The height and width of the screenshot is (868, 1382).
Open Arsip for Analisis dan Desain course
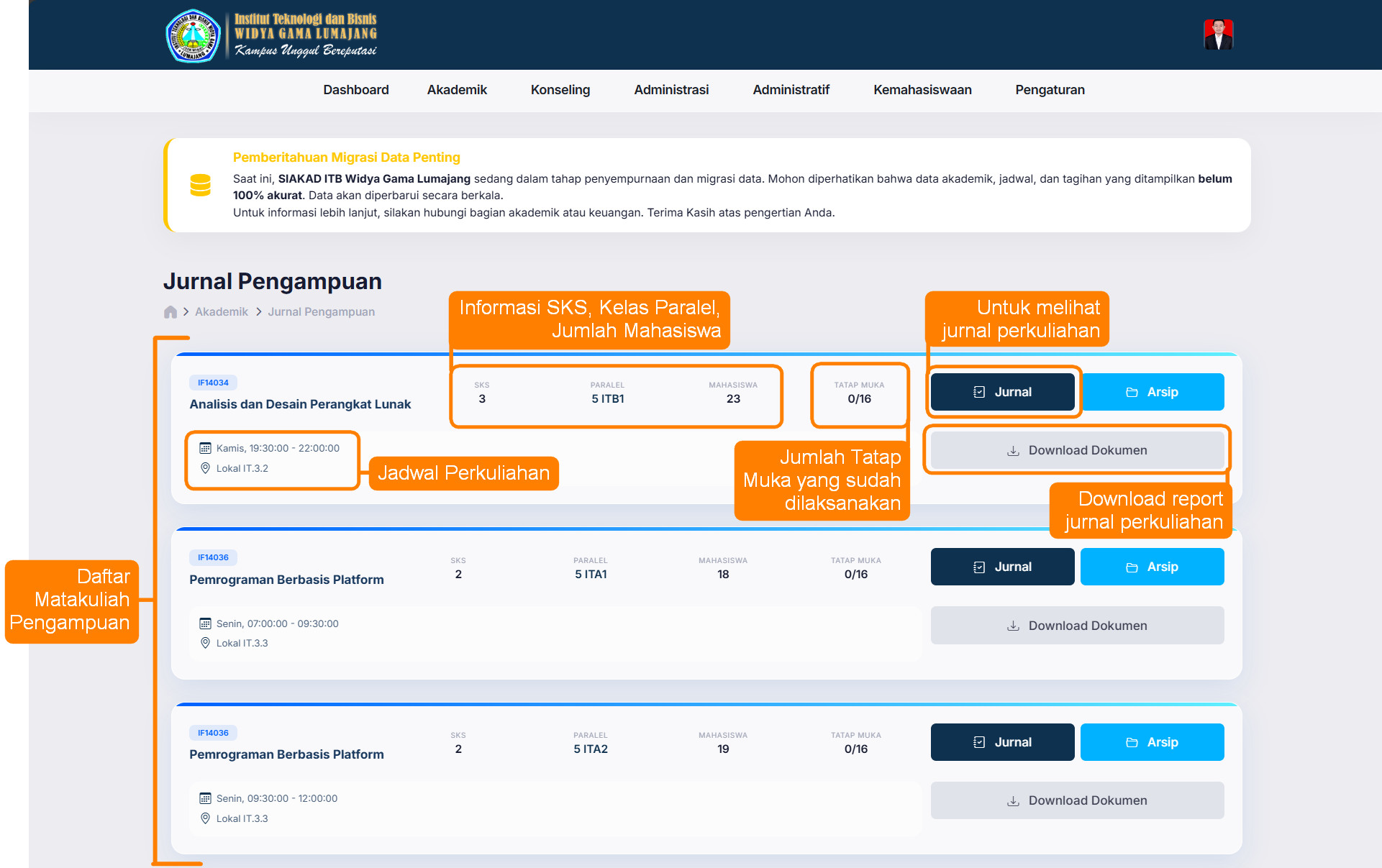pos(1152,392)
